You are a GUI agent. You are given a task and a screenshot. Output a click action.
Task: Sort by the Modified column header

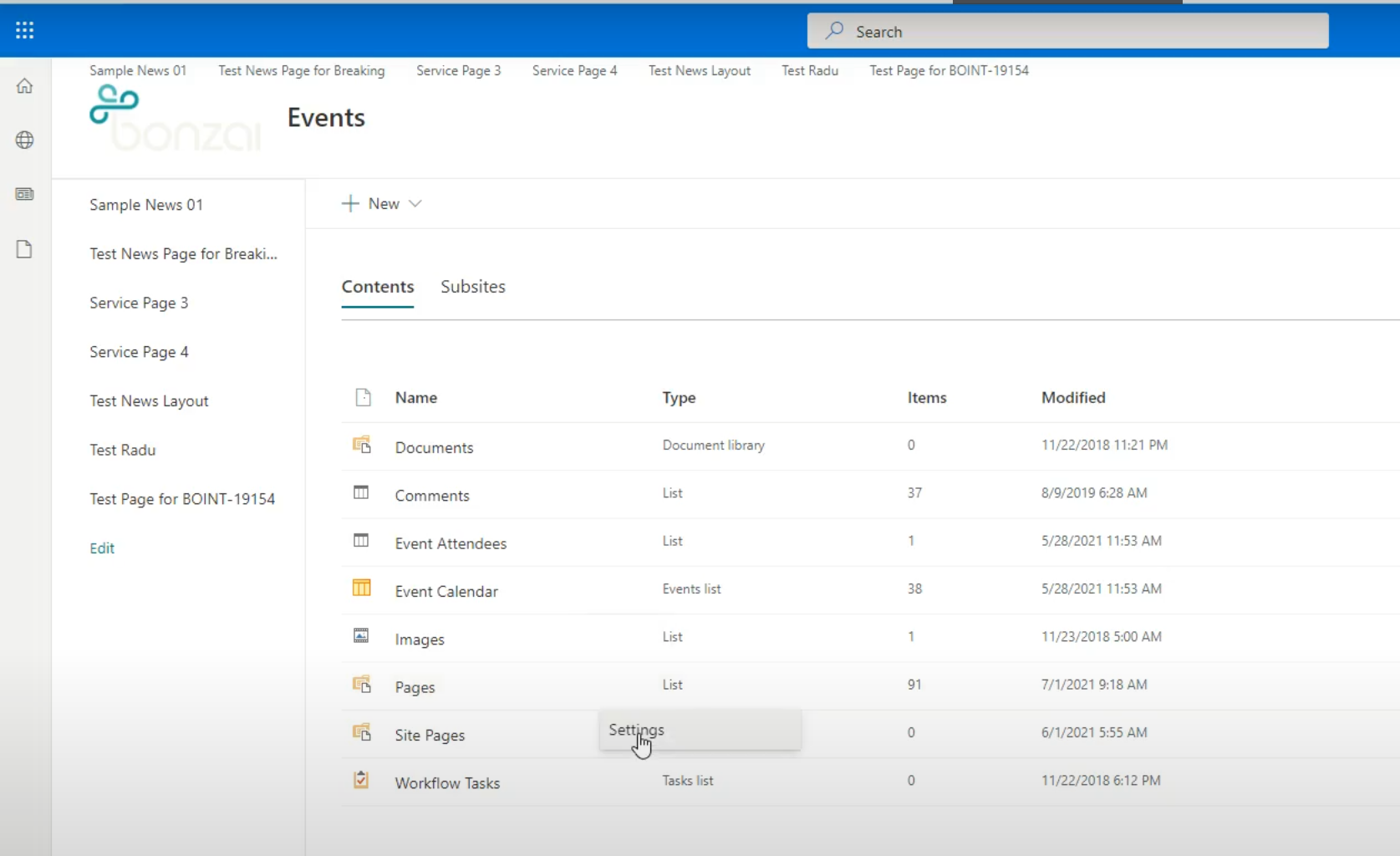click(x=1073, y=398)
